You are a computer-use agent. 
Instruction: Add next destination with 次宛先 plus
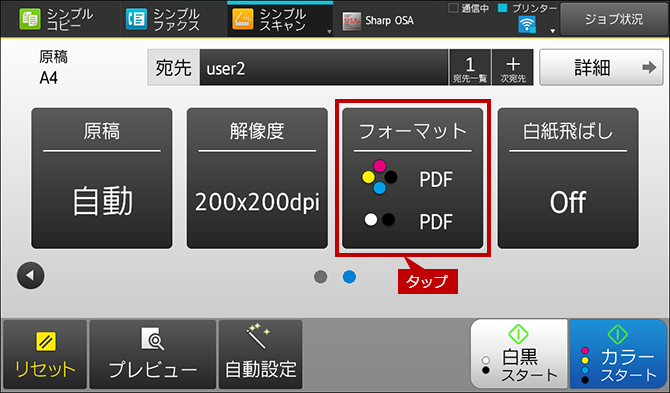(x=513, y=67)
